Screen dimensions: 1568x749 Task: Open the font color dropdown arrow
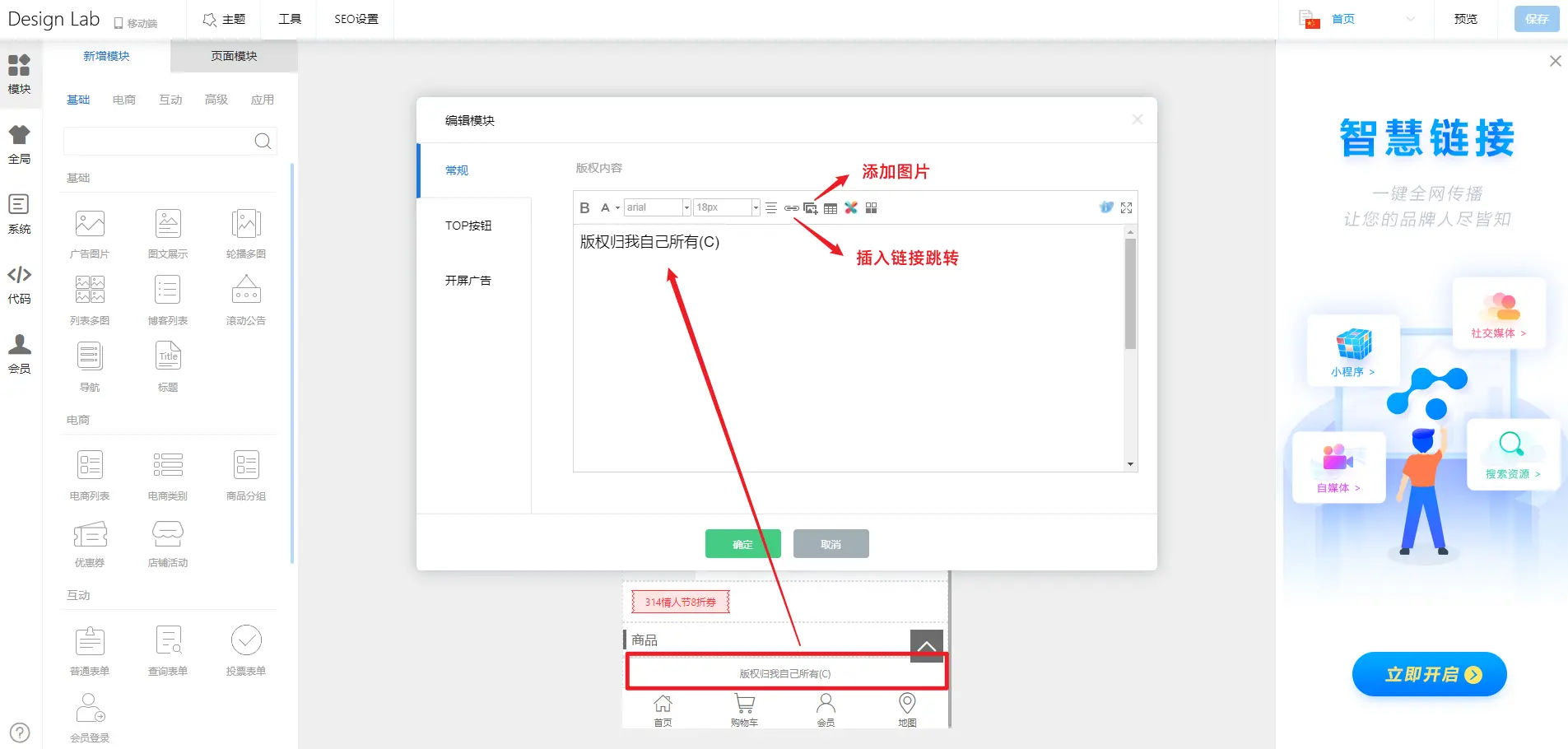tap(617, 208)
